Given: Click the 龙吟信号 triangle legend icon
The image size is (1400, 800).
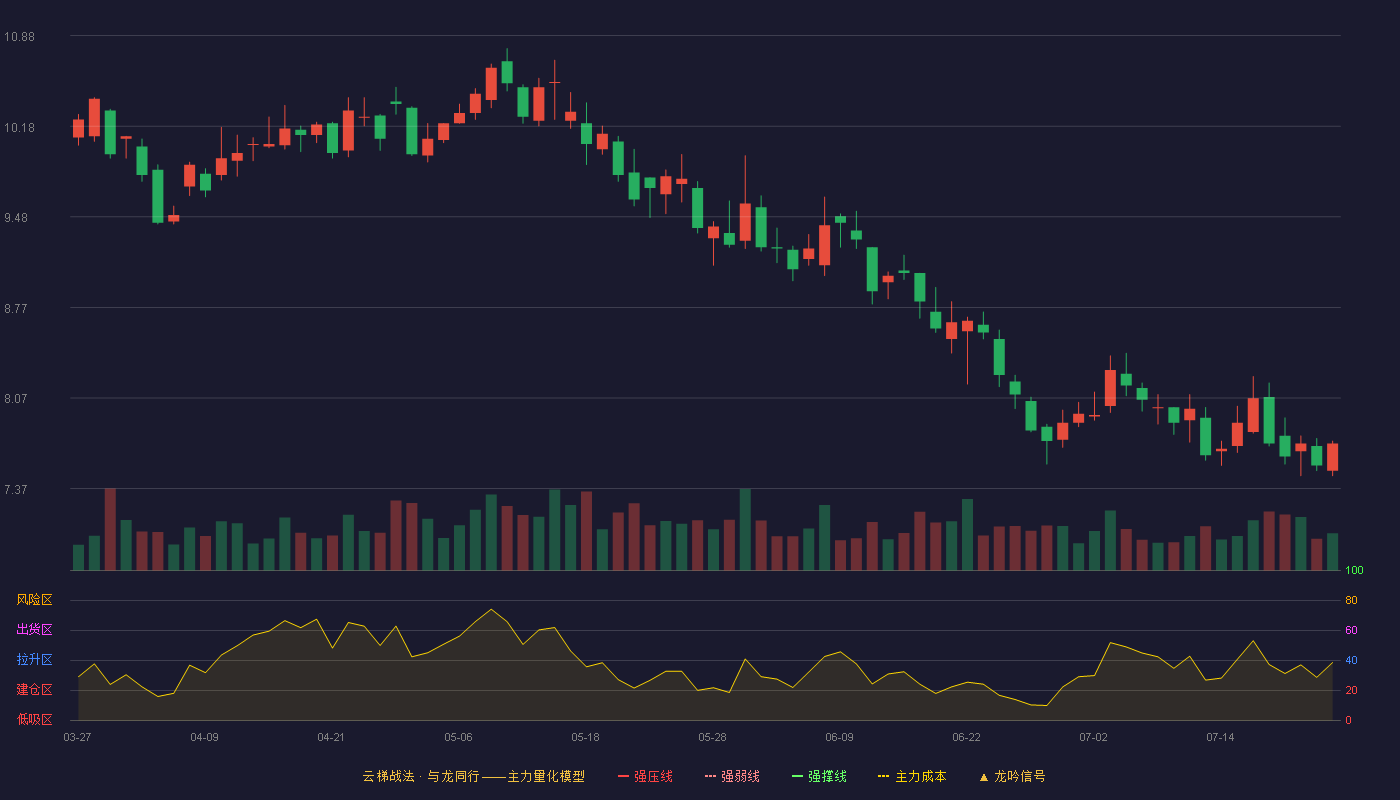Looking at the screenshot, I should (x=984, y=776).
